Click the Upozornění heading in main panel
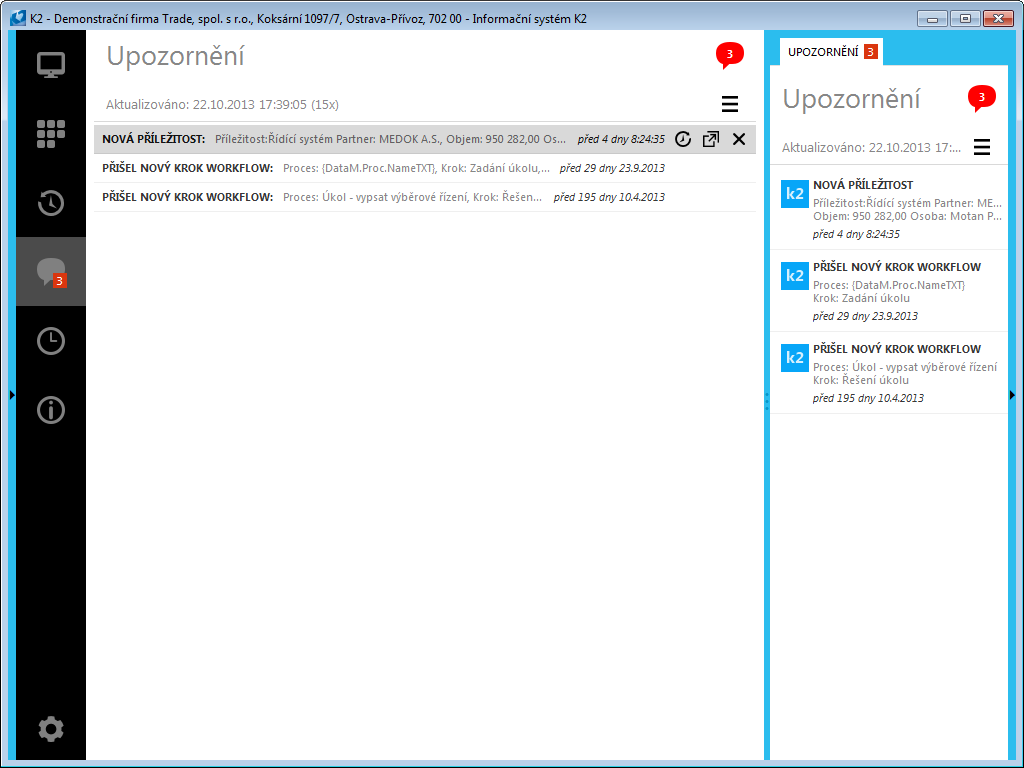Image resolution: width=1024 pixels, height=768 pixels. pos(175,56)
